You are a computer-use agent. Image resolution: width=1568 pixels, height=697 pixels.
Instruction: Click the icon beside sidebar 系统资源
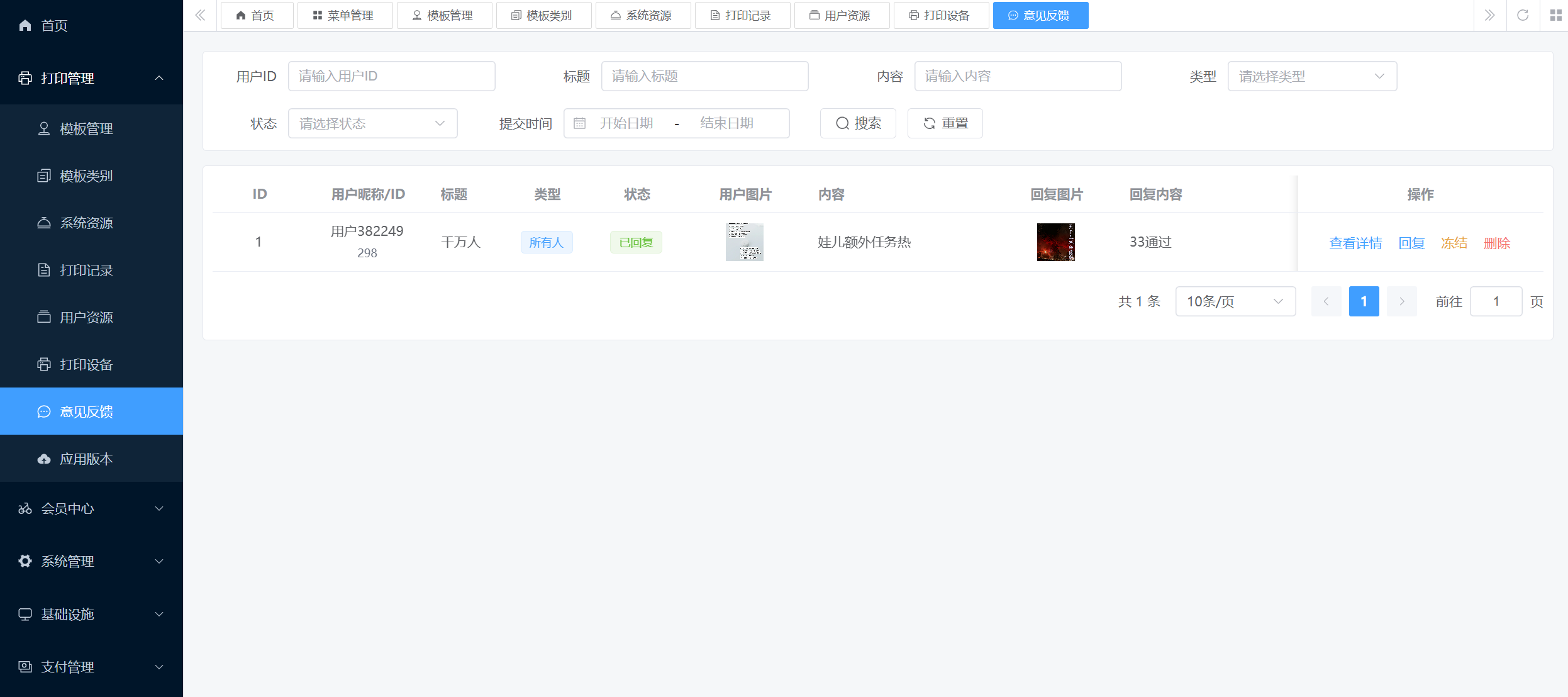[x=44, y=223]
